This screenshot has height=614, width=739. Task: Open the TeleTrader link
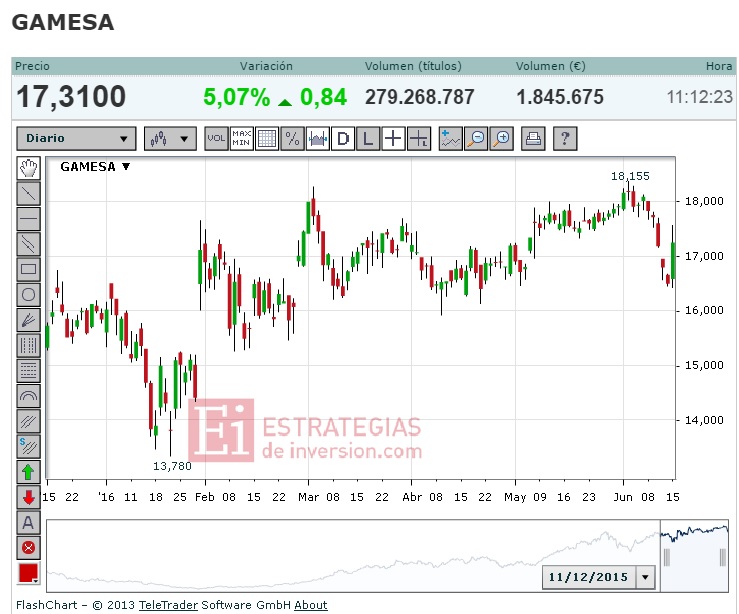tap(168, 605)
